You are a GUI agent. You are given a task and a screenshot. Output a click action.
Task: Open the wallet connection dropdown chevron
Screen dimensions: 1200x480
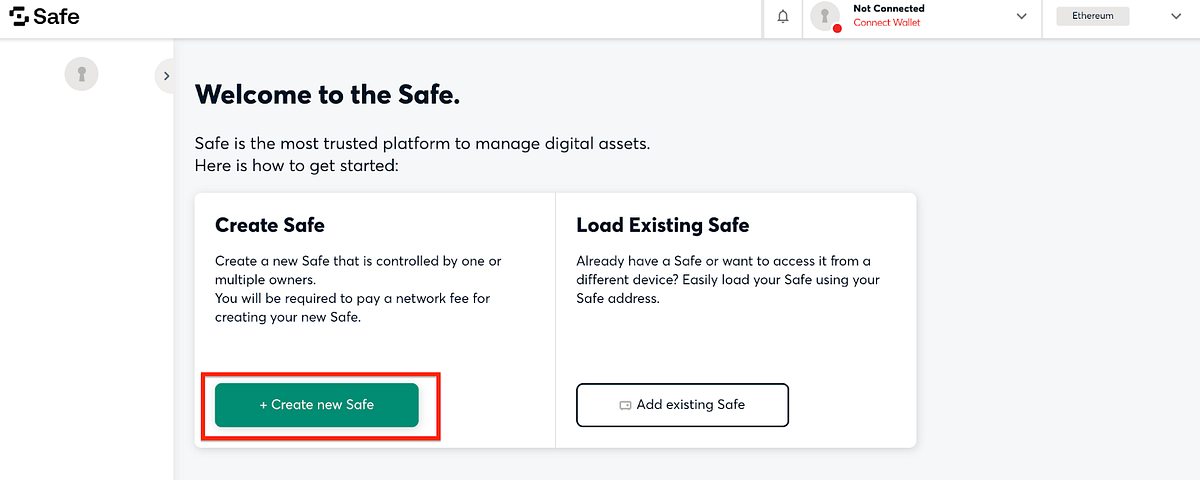click(x=1021, y=16)
